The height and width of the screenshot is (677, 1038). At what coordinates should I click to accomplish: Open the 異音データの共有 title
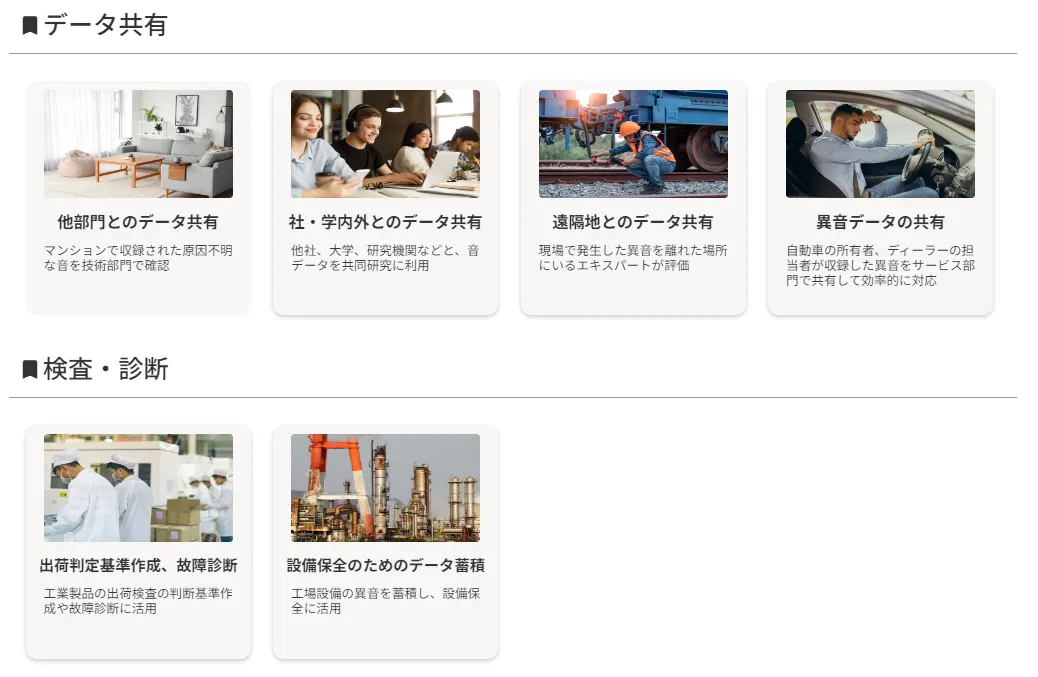[880, 222]
